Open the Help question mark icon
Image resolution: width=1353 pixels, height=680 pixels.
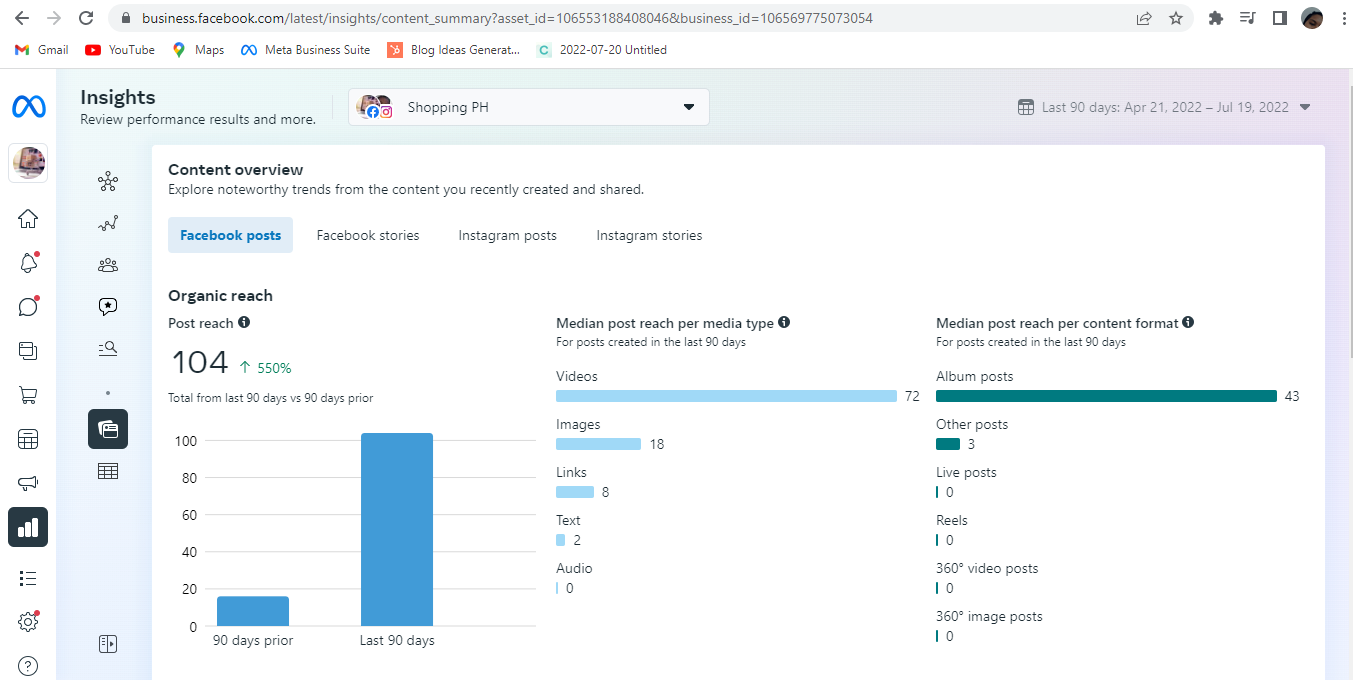click(x=28, y=666)
